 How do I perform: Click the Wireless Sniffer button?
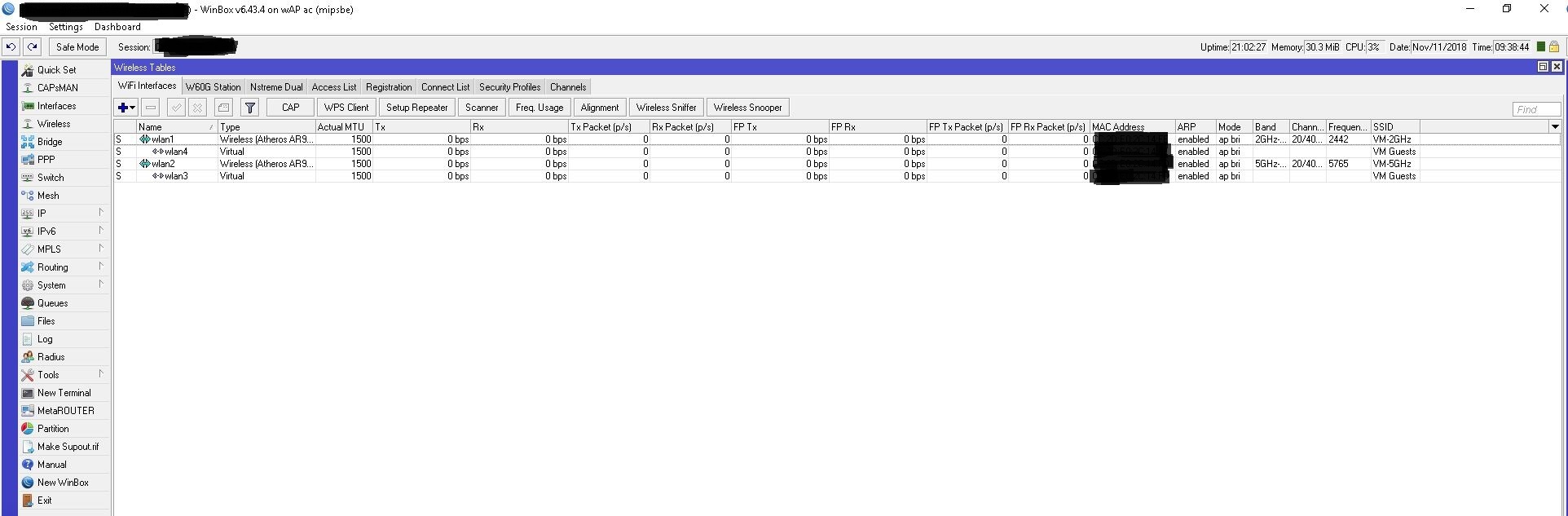(x=667, y=108)
